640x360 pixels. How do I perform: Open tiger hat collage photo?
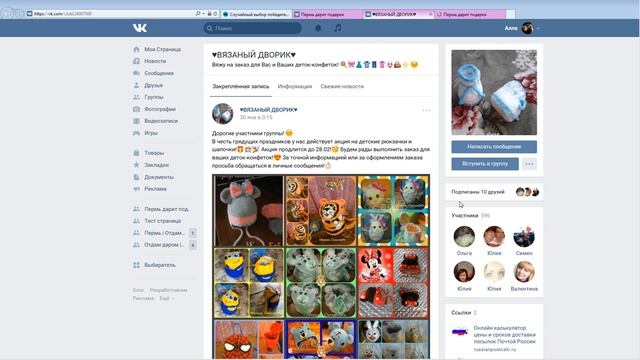(x=321, y=211)
